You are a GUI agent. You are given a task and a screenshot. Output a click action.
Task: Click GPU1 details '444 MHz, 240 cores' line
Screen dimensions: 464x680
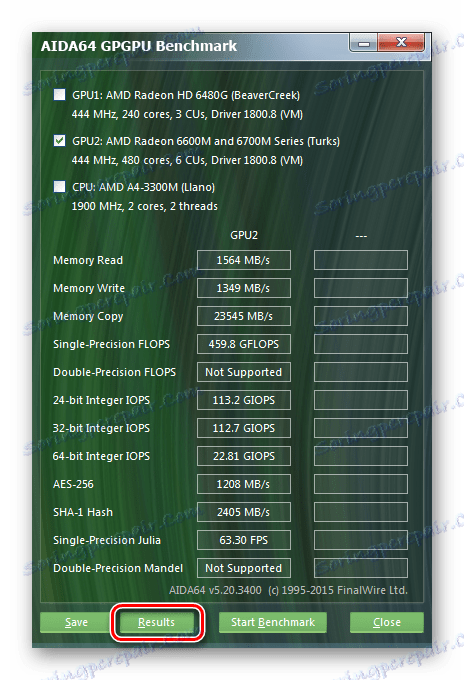187,114
